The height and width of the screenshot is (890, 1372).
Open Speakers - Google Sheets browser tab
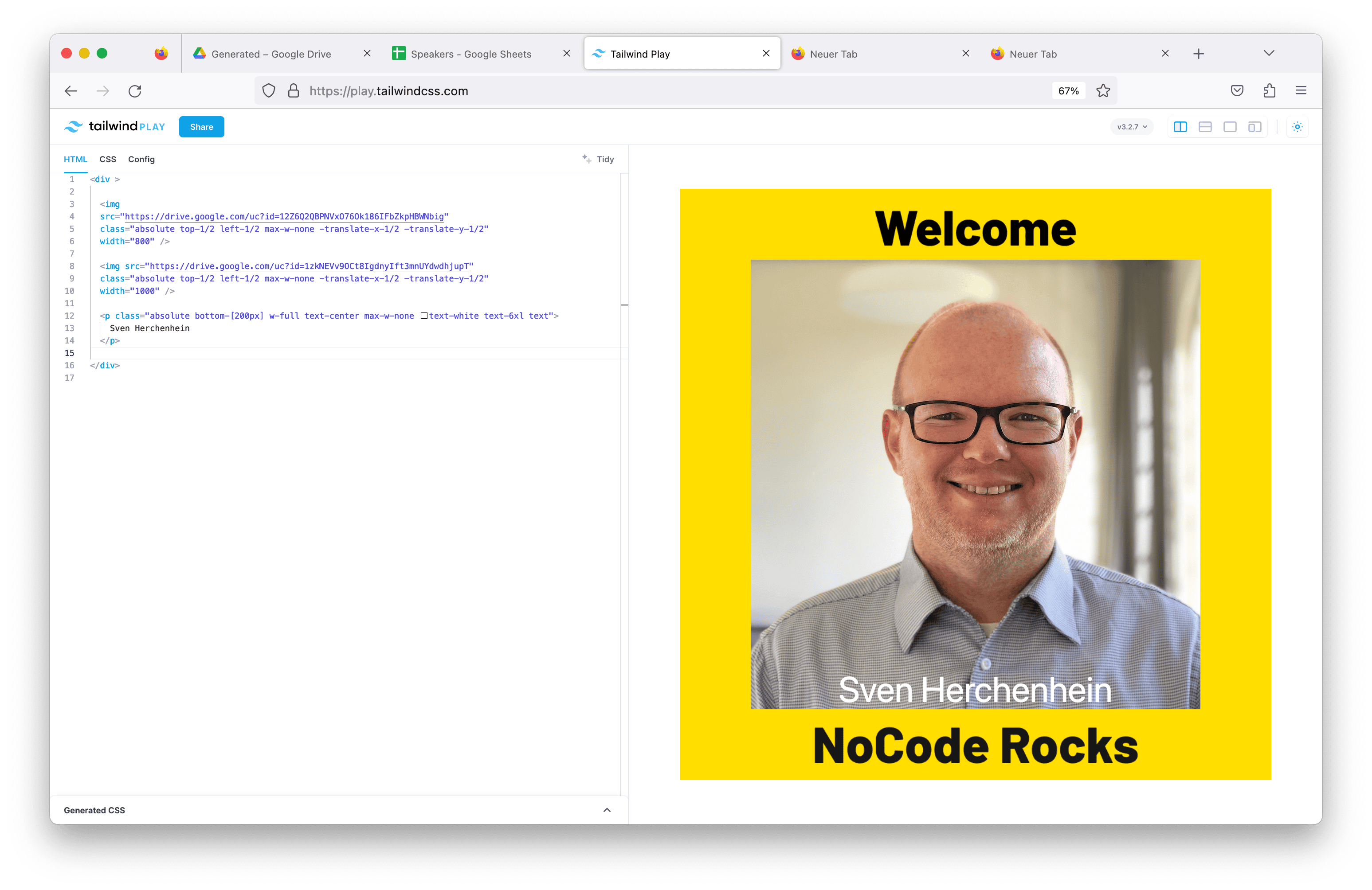tap(471, 54)
